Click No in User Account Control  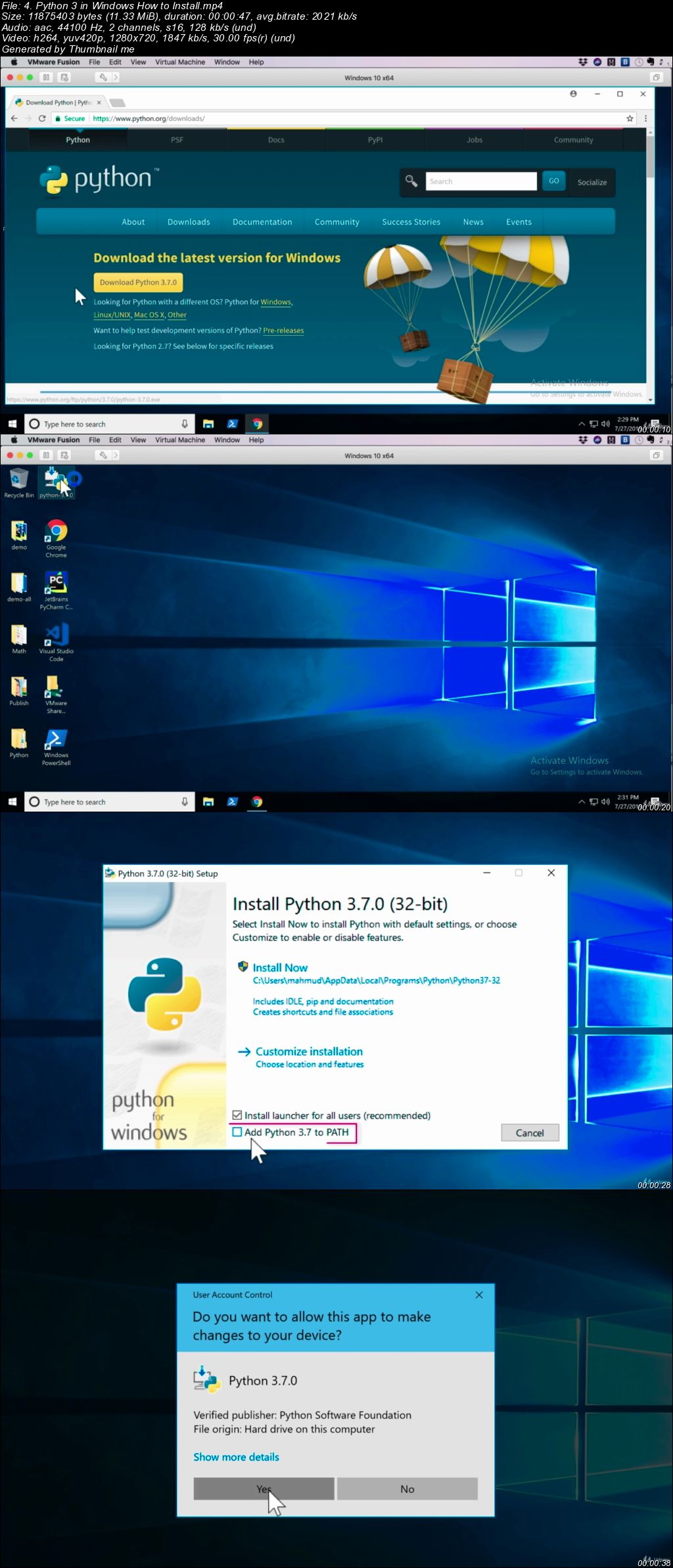pyautogui.click(x=407, y=1488)
